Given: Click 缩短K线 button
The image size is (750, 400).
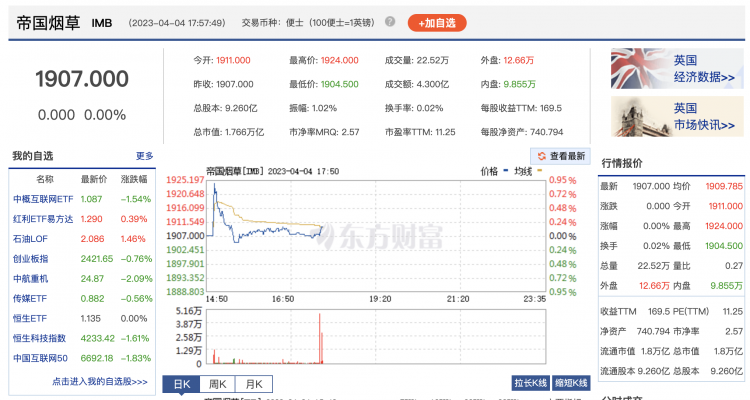Looking at the screenshot, I should click(571, 383).
